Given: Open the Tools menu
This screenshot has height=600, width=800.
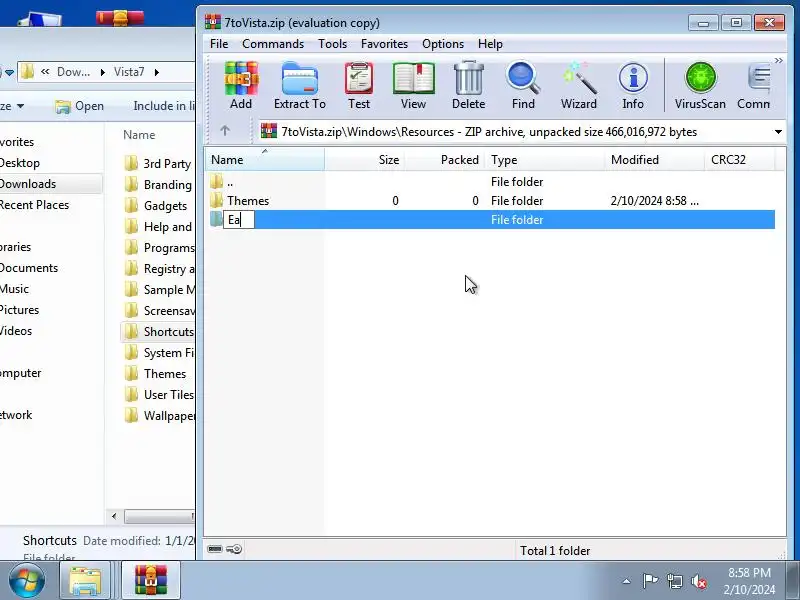Looking at the screenshot, I should coord(333,44).
